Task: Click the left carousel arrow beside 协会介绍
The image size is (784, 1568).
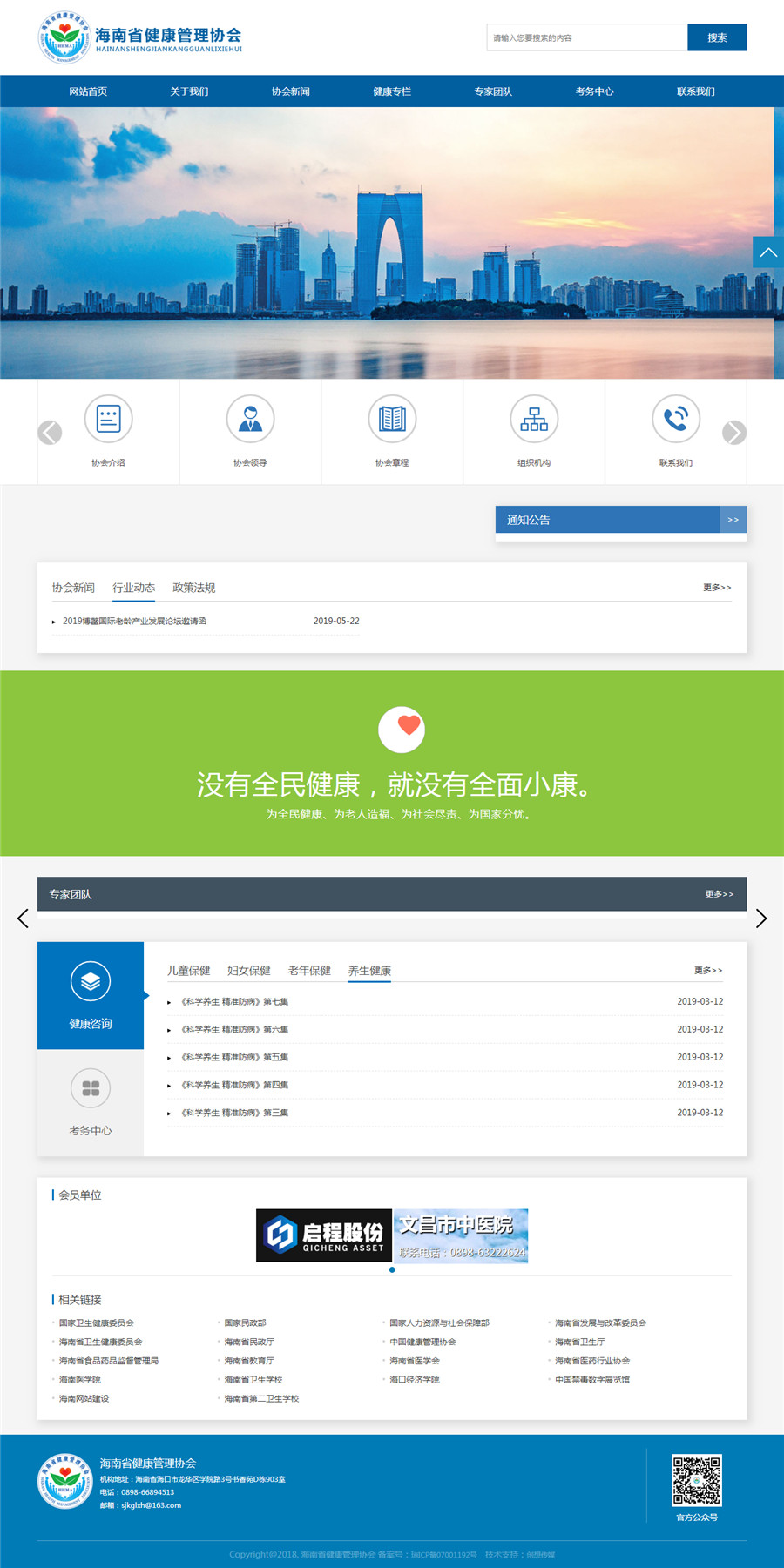Action: [x=50, y=433]
